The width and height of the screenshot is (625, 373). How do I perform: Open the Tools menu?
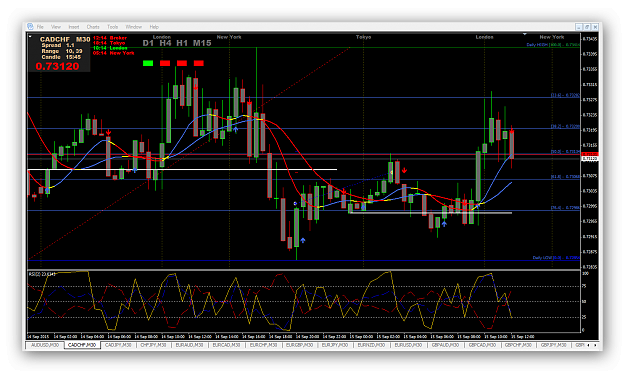tap(112, 27)
